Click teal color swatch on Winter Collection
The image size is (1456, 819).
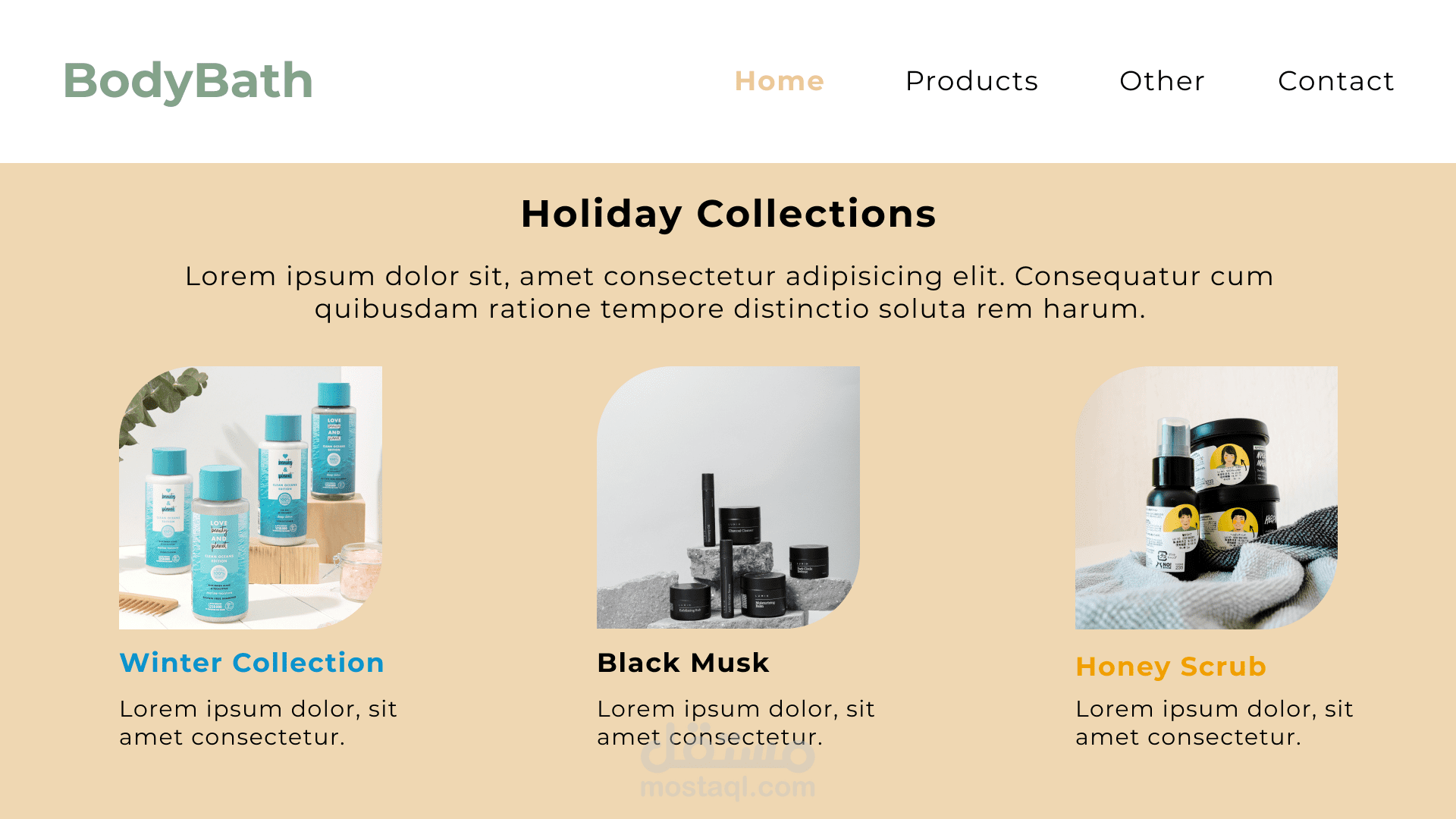252,662
